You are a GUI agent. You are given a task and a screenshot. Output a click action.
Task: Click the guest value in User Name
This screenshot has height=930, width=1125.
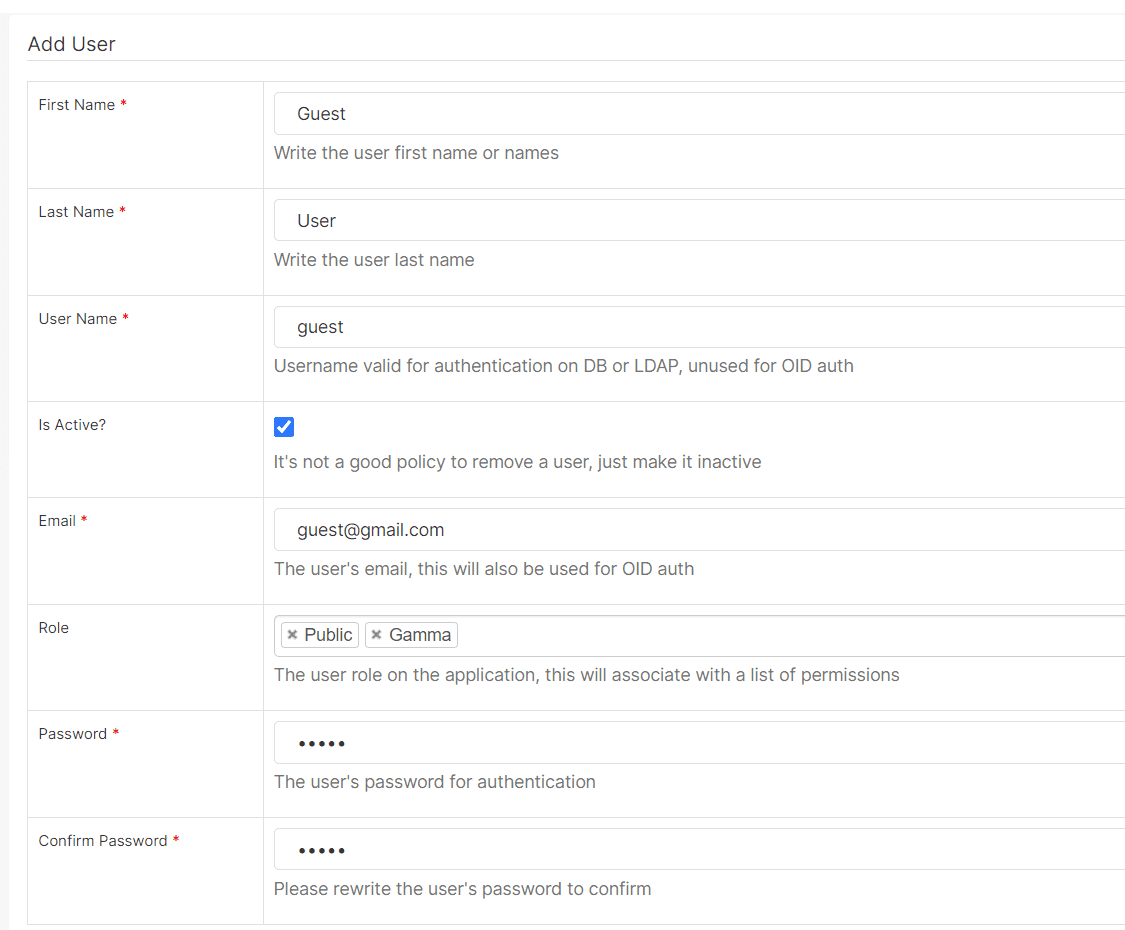(320, 327)
